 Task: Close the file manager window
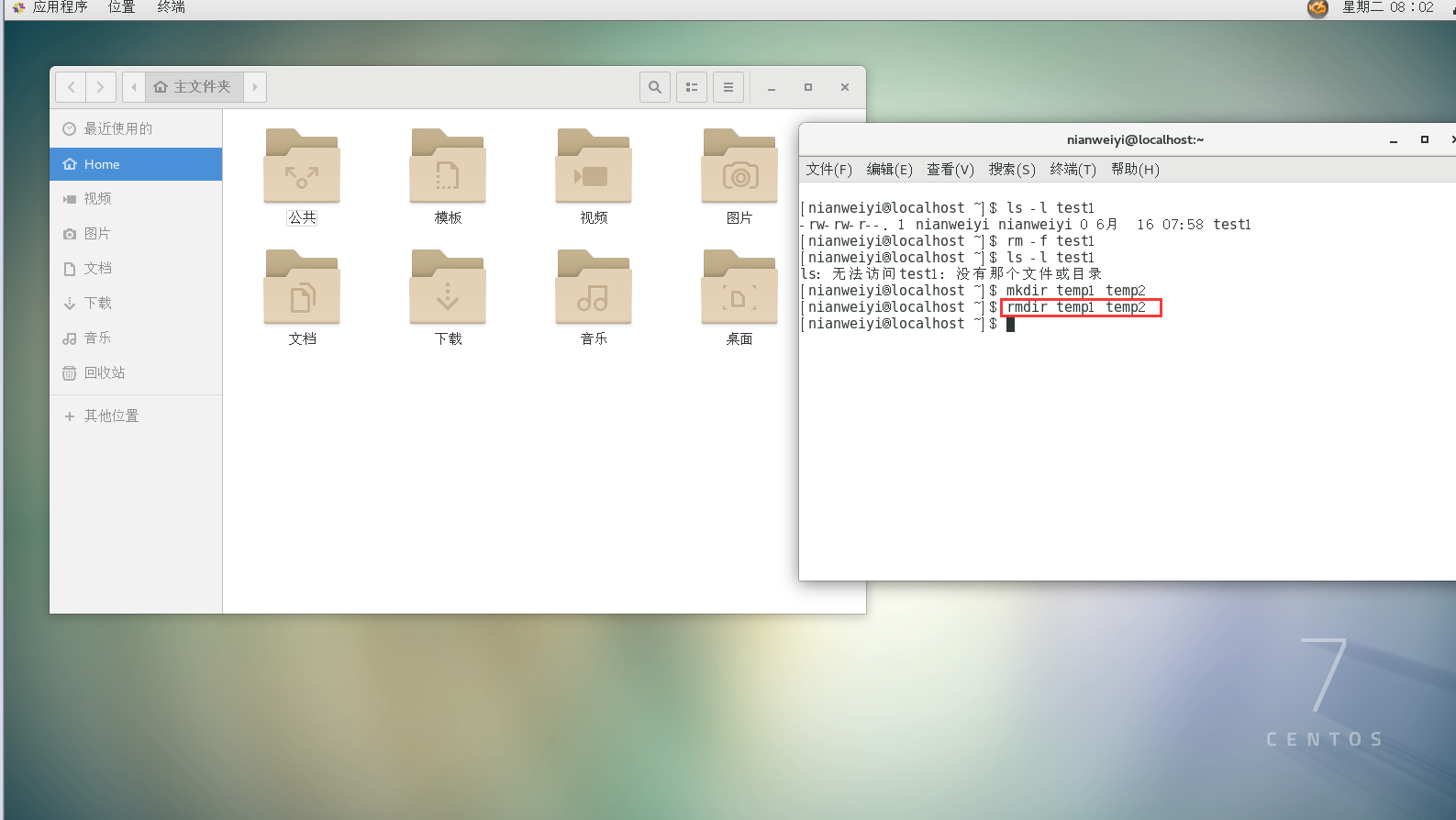pyautogui.click(x=845, y=87)
